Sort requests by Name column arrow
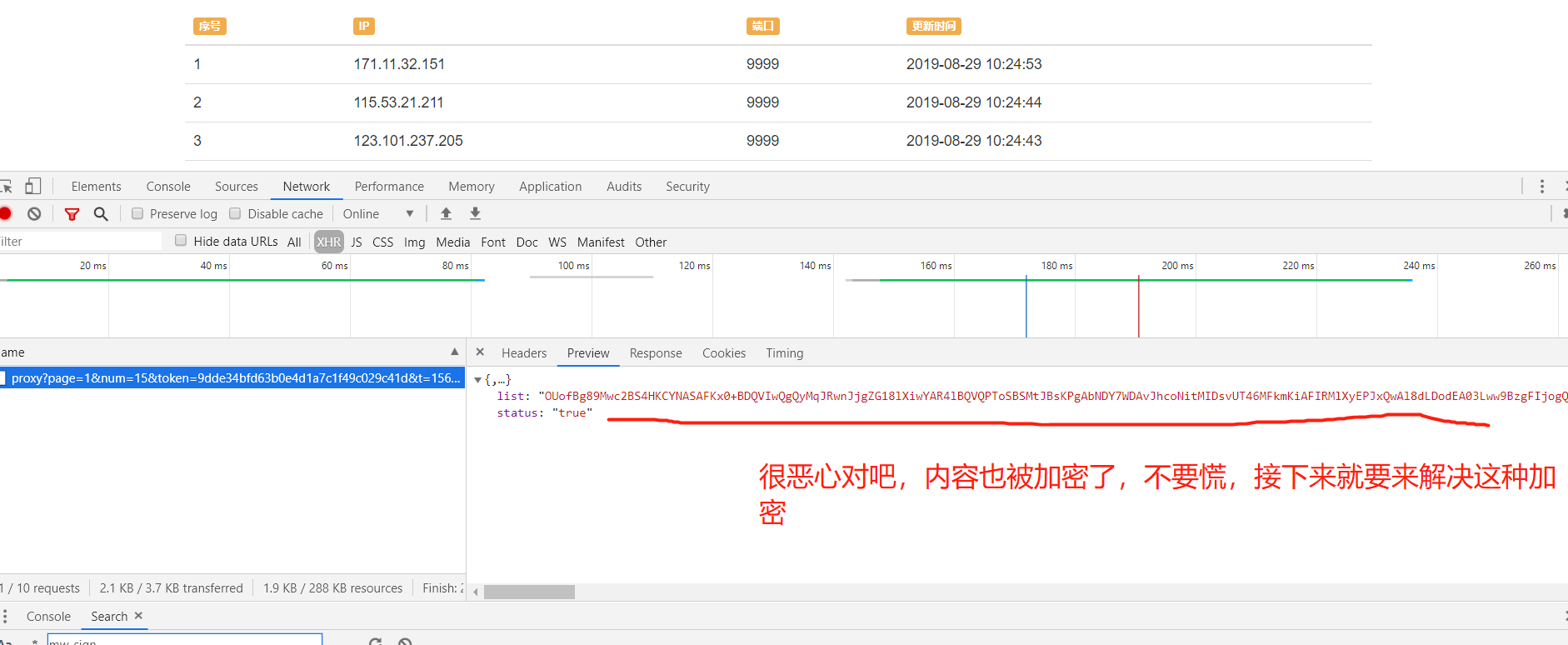Viewport: 1568px width, 645px height. coord(454,352)
